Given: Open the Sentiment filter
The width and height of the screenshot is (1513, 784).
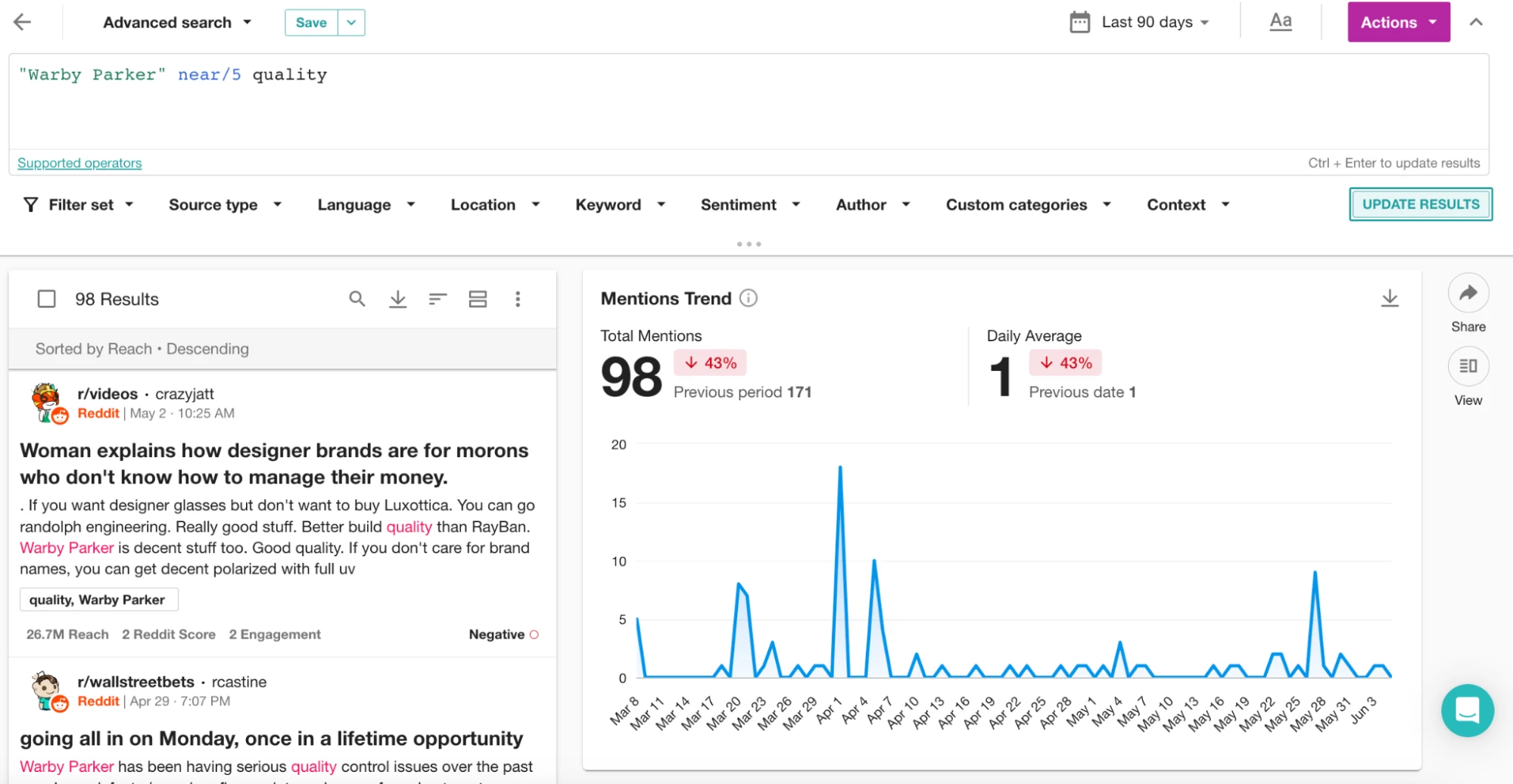Looking at the screenshot, I should pyautogui.click(x=749, y=204).
